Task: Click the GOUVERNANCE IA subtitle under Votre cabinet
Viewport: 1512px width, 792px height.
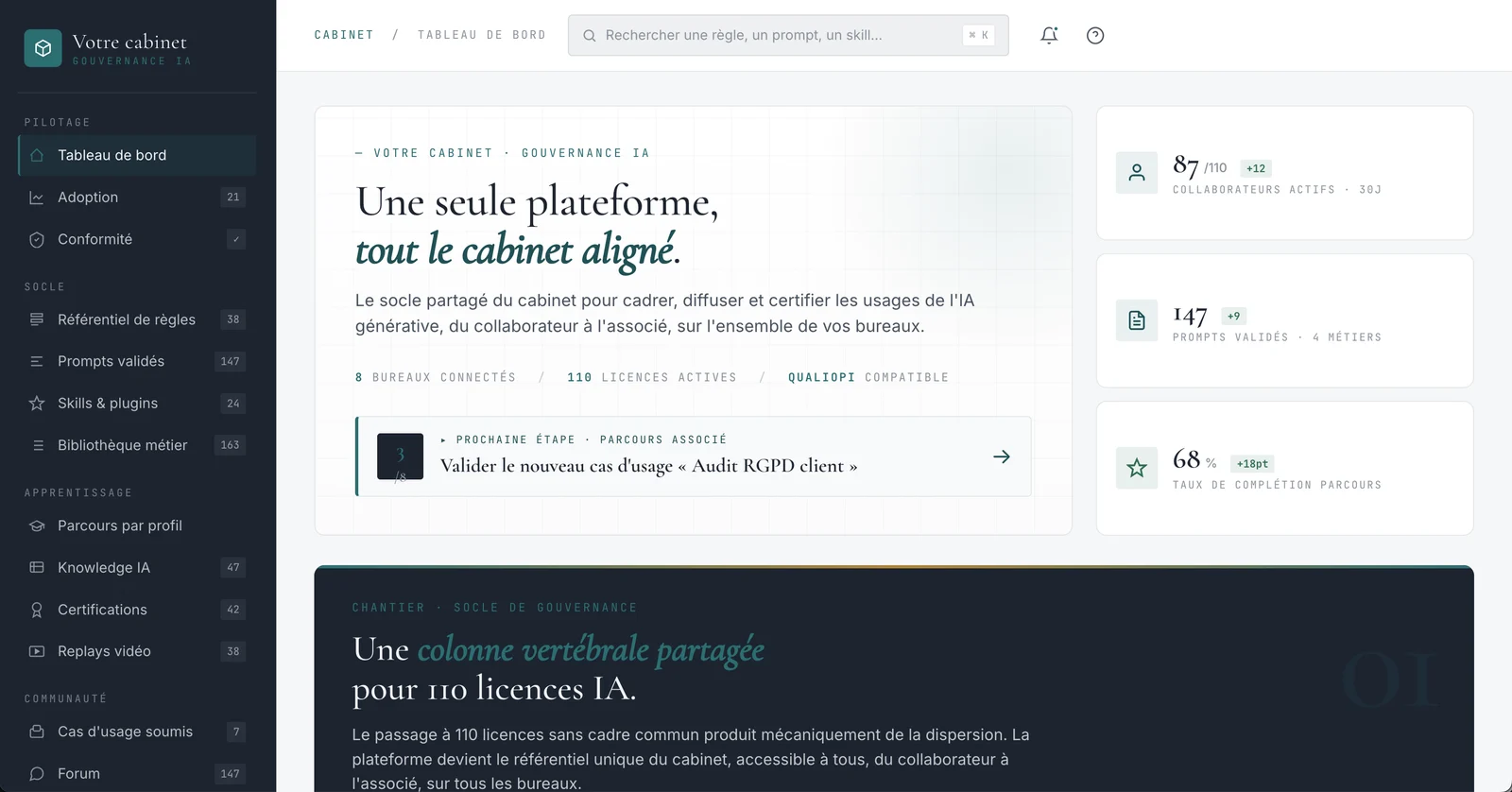Action: 132,61
